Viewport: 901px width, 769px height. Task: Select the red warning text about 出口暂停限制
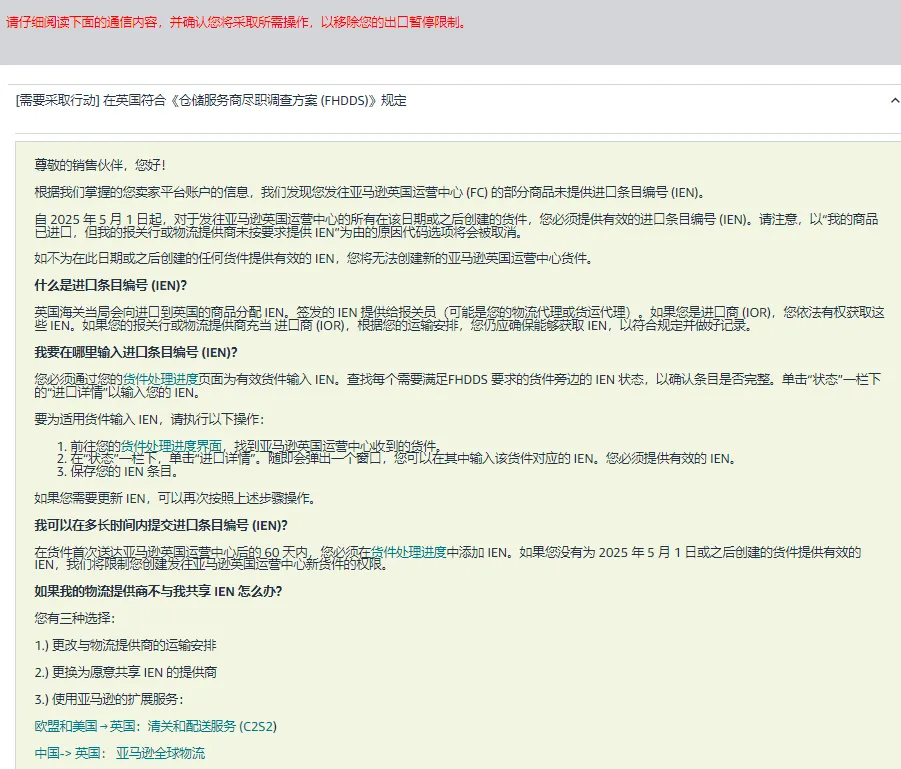tap(236, 22)
